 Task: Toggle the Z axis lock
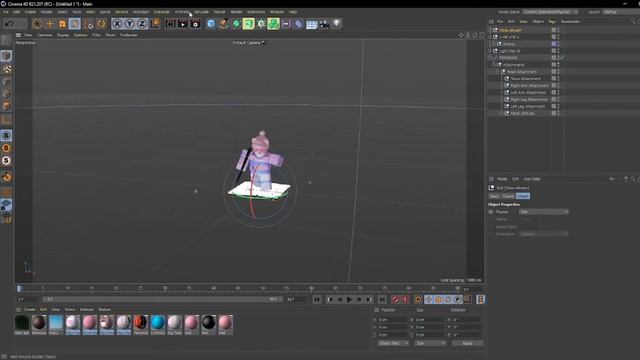[142, 24]
